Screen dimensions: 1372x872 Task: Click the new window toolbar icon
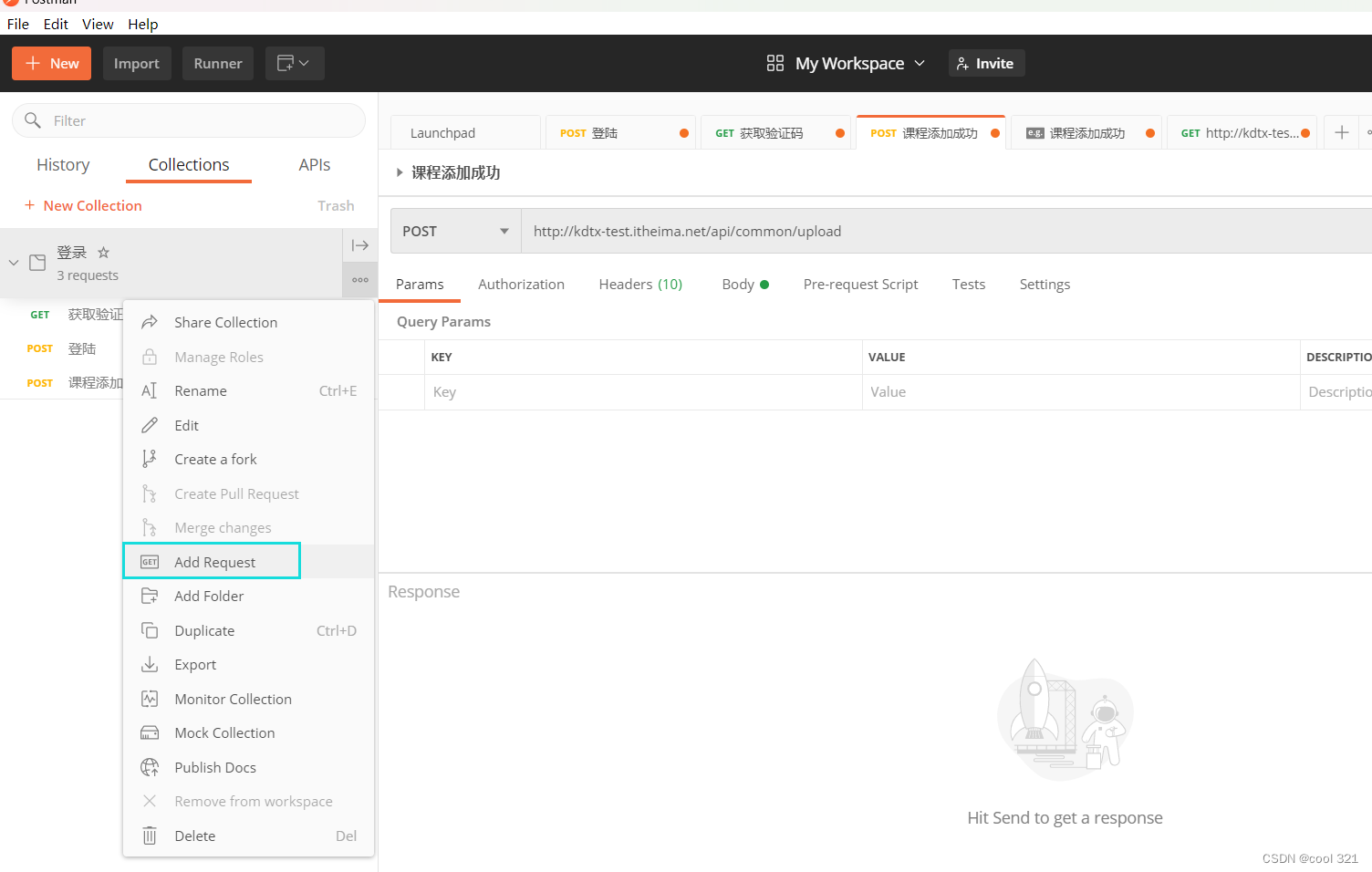295,63
